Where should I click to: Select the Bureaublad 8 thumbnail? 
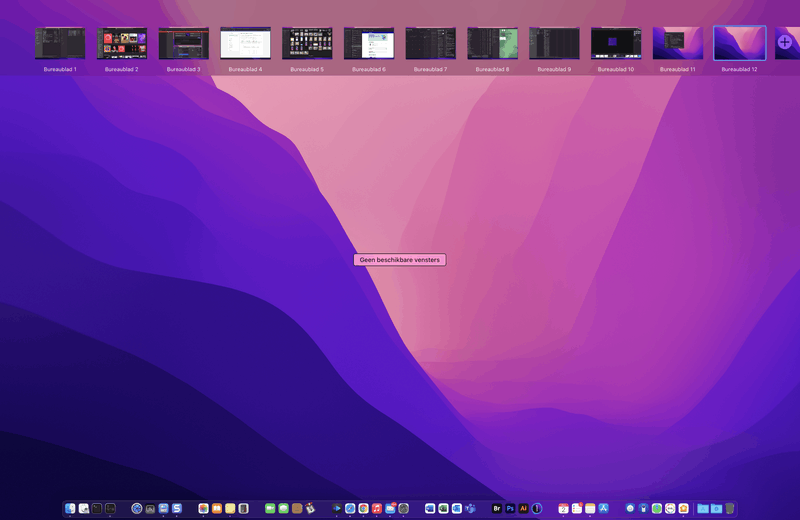pyautogui.click(x=492, y=43)
